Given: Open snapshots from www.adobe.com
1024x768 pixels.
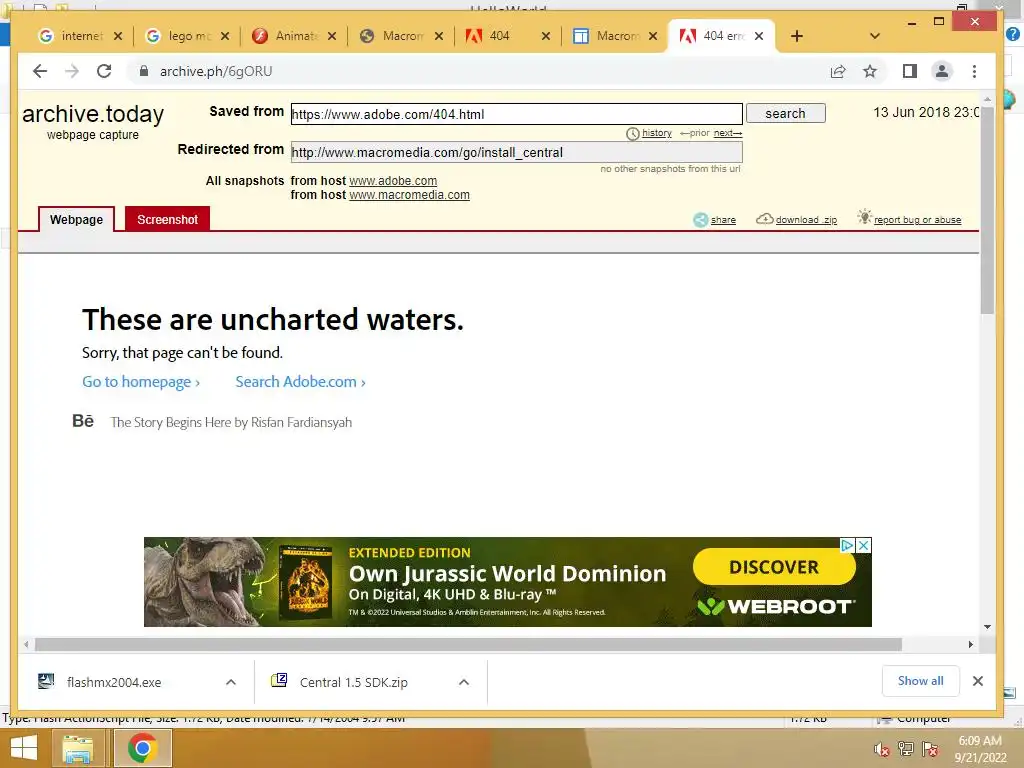Looking at the screenshot, I should click(392, 181).
